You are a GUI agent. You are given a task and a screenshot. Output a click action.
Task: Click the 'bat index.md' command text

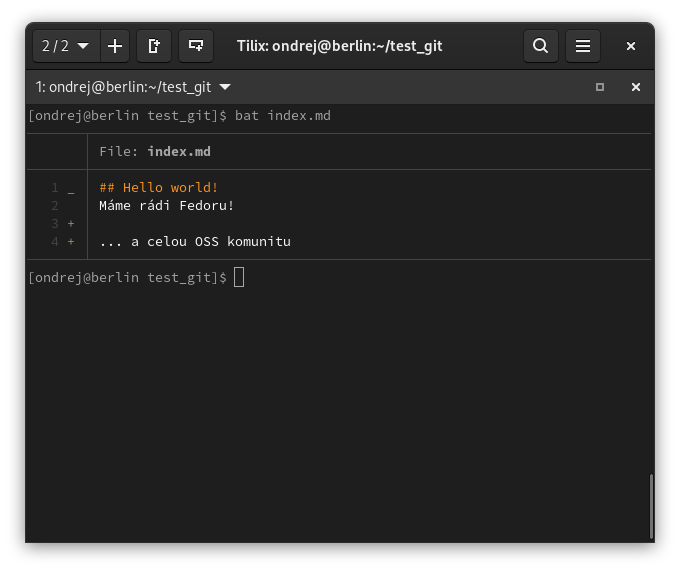pyautogui.click(x=282, y=116)
